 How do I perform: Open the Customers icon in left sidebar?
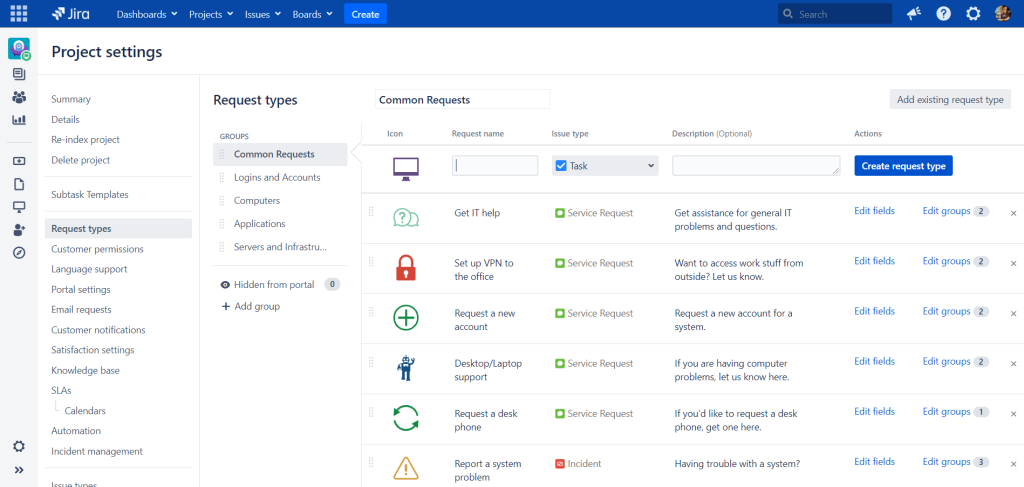point(19,97)
